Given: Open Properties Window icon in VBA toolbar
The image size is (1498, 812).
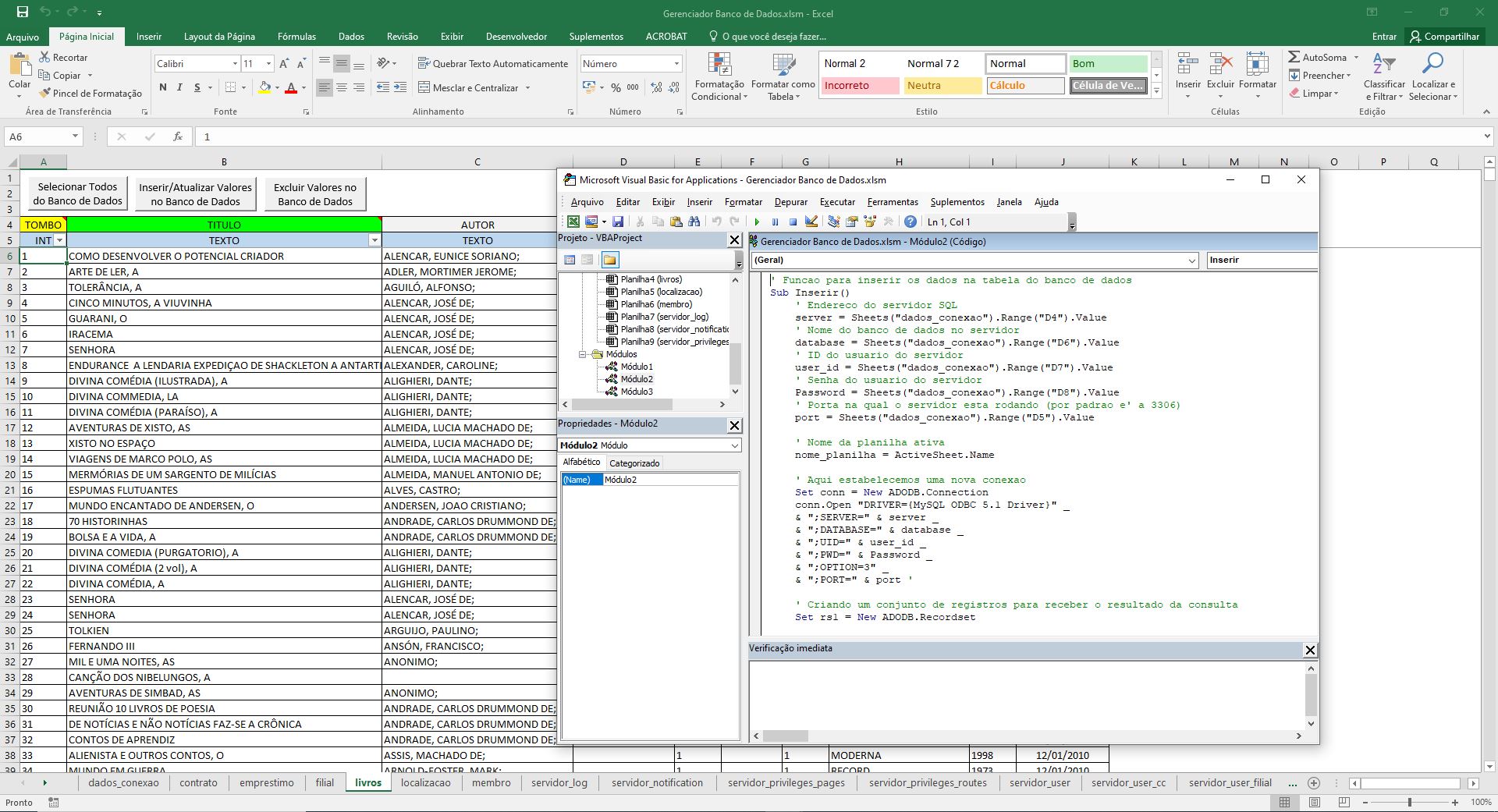Looking at the screenshot, I should pyautogui.click(x=852, y=222).
